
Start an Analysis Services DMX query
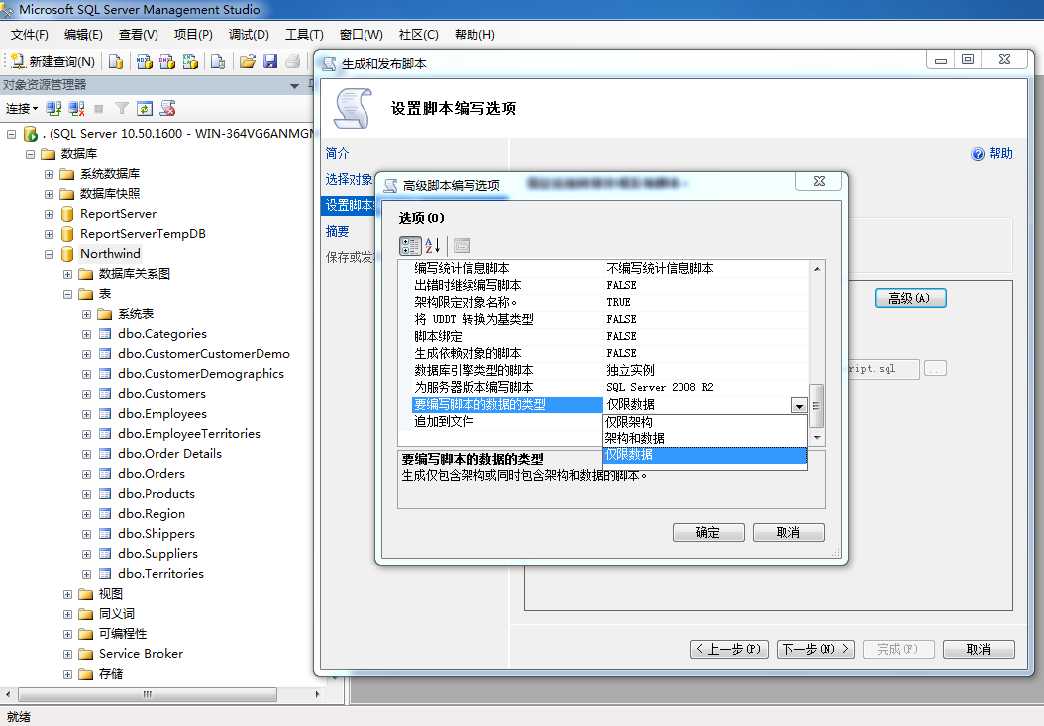click(167, 61)
